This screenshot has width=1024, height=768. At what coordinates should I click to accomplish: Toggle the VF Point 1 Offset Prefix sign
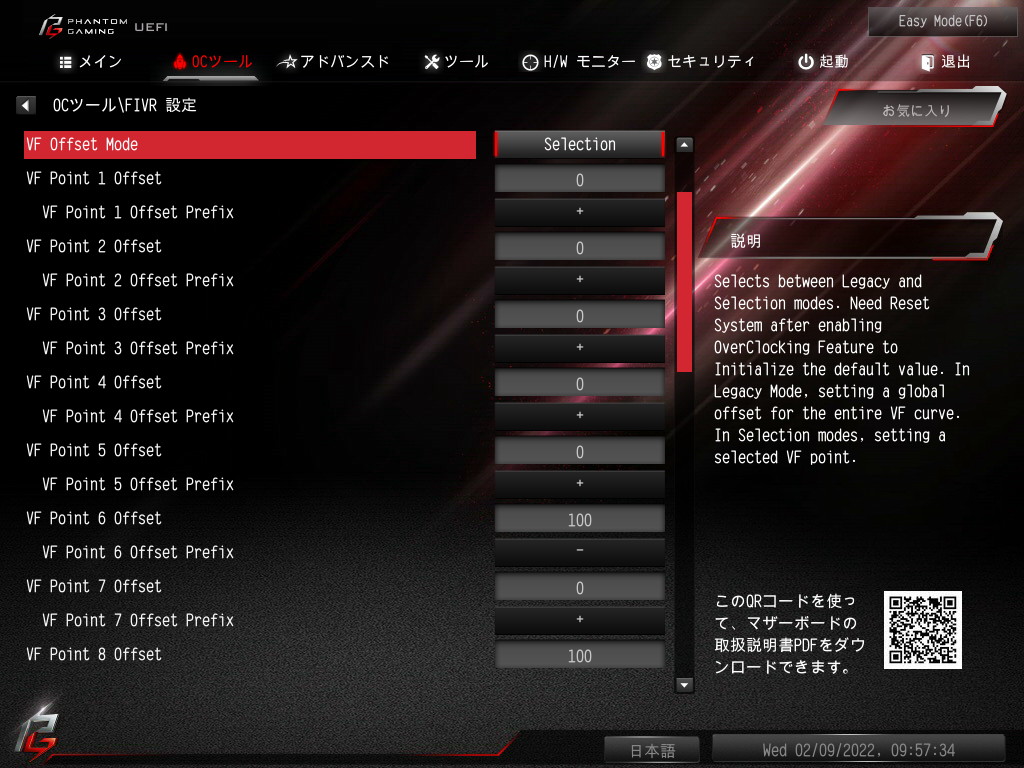tap(579, 212)
